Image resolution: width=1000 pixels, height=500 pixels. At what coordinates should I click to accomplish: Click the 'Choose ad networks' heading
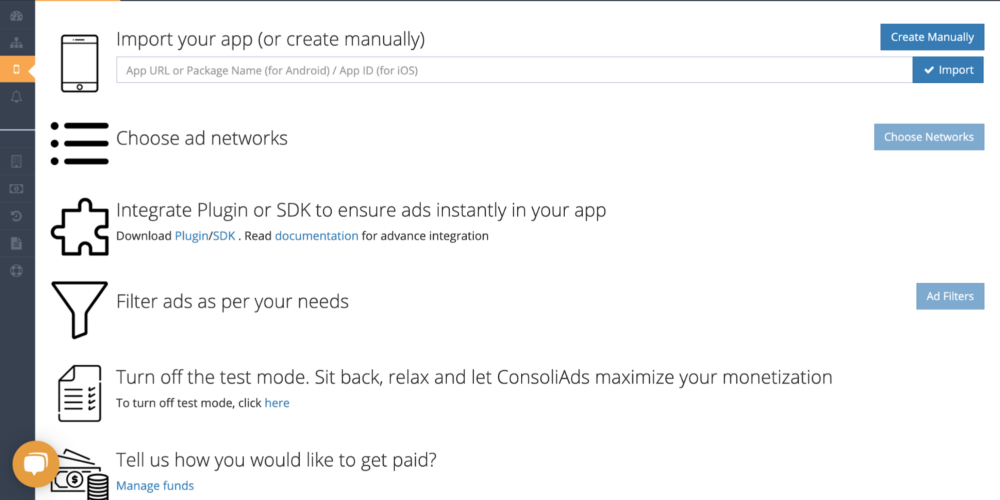(x=202, y=138)
